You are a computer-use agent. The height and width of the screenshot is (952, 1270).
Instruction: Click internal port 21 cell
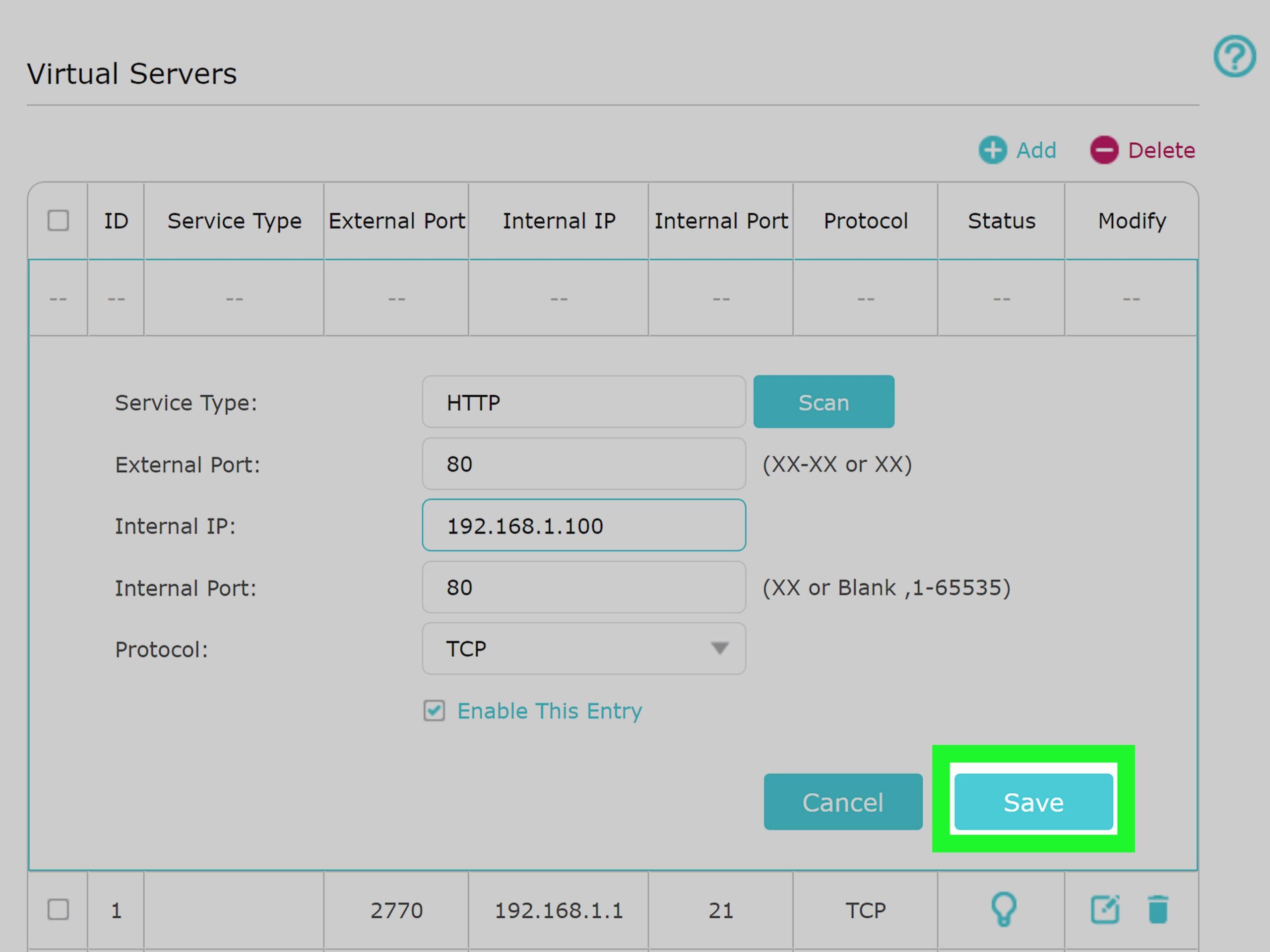tap(721, 910)
